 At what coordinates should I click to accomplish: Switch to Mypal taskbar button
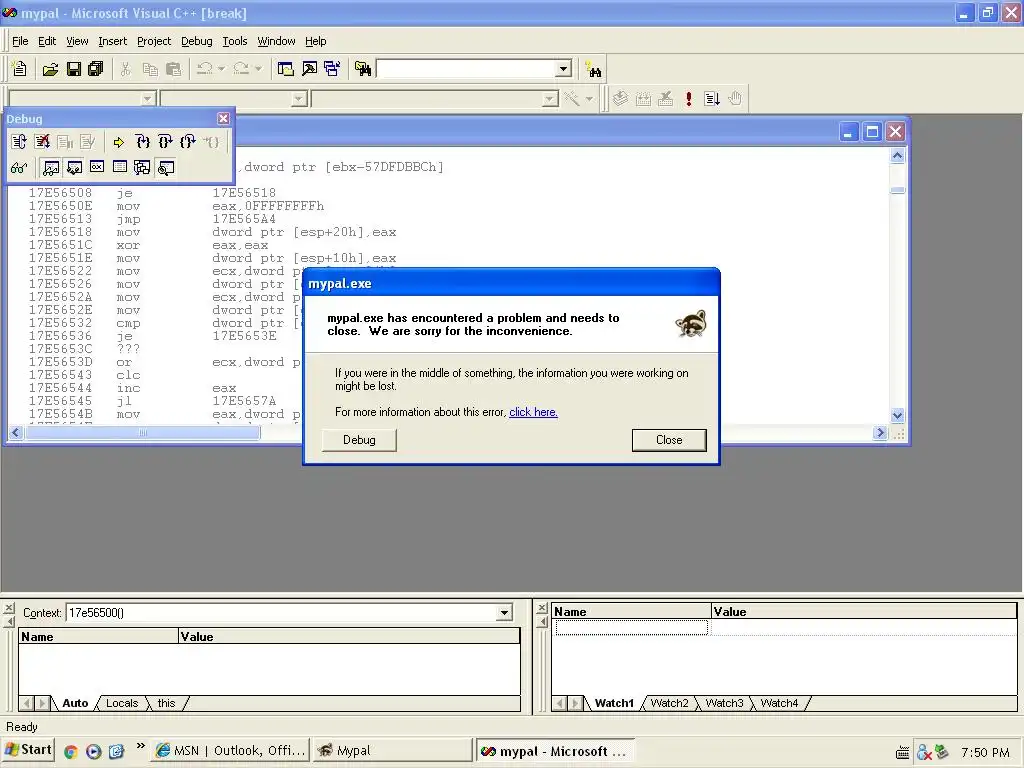coord(392,751)
